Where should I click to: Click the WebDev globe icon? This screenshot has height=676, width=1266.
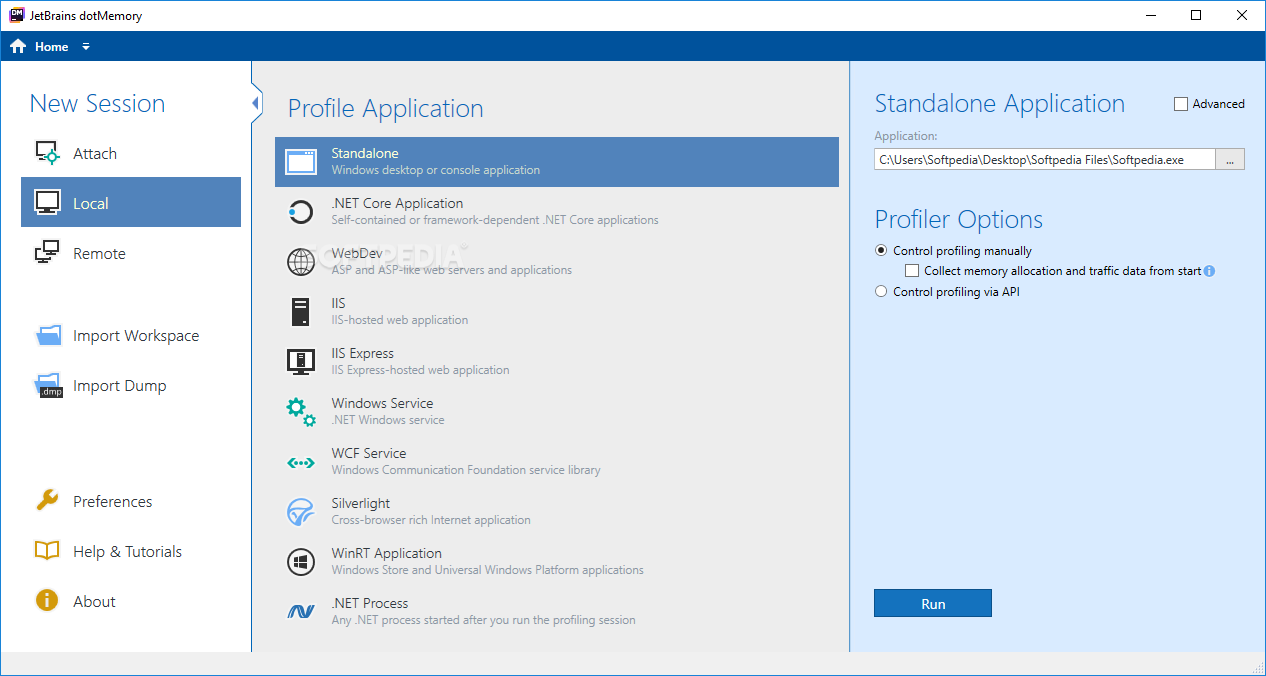300,262
